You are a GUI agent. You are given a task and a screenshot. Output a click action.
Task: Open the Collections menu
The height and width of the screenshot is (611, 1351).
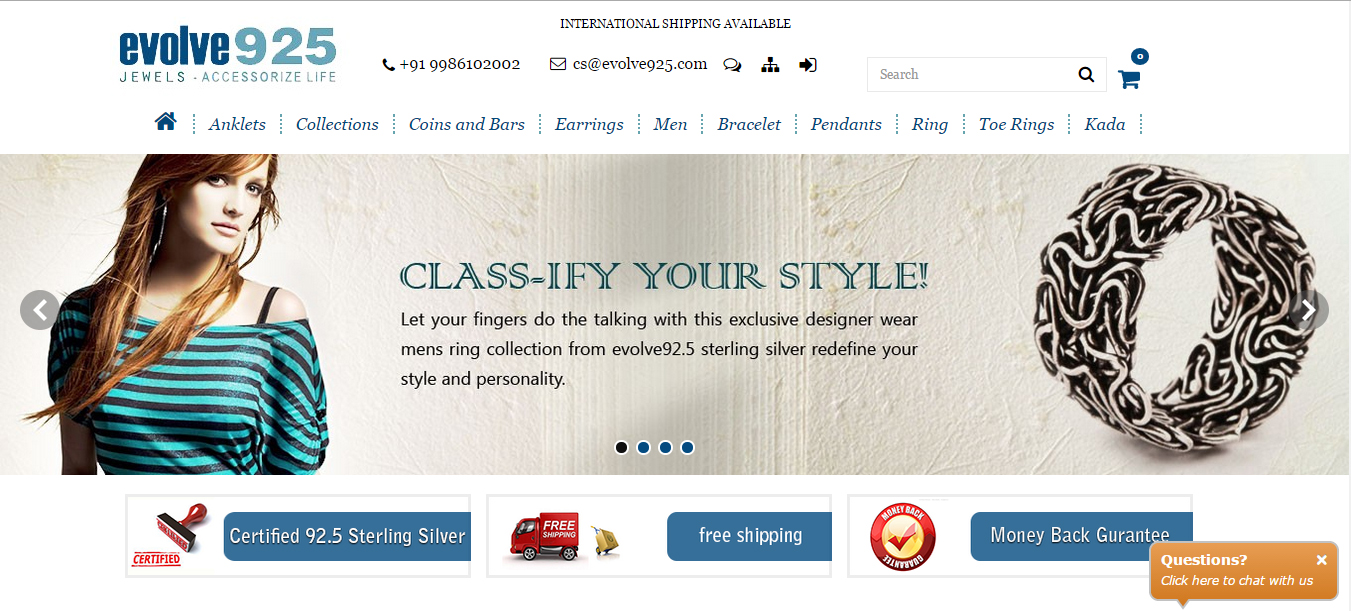point(337,124)
